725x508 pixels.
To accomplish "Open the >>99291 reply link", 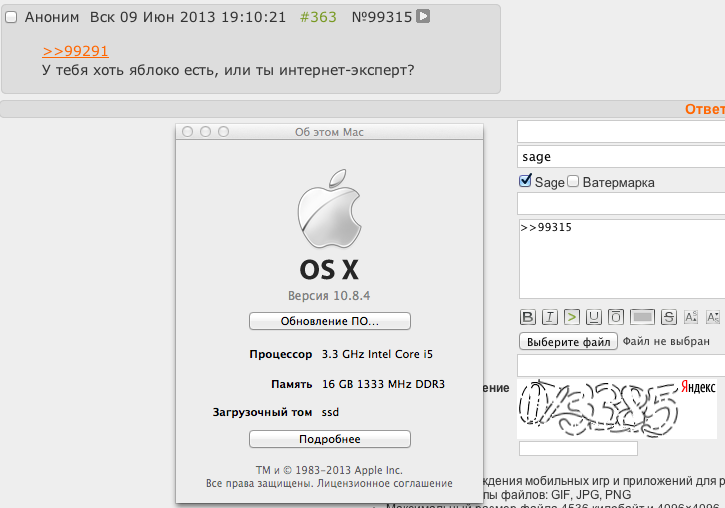I will click(x=75, y=51).
